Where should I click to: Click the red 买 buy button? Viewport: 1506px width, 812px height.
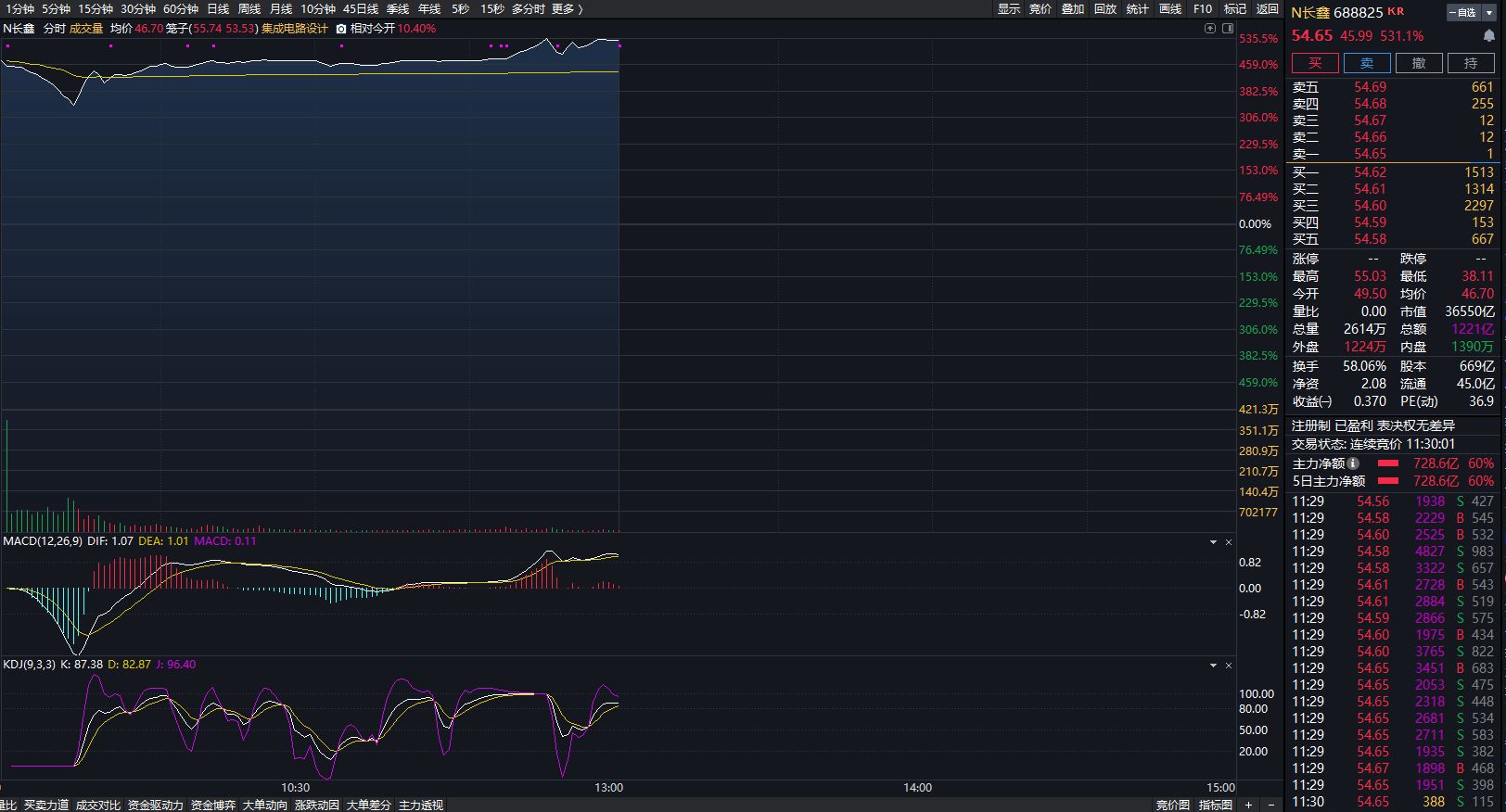coord(1315,63)
